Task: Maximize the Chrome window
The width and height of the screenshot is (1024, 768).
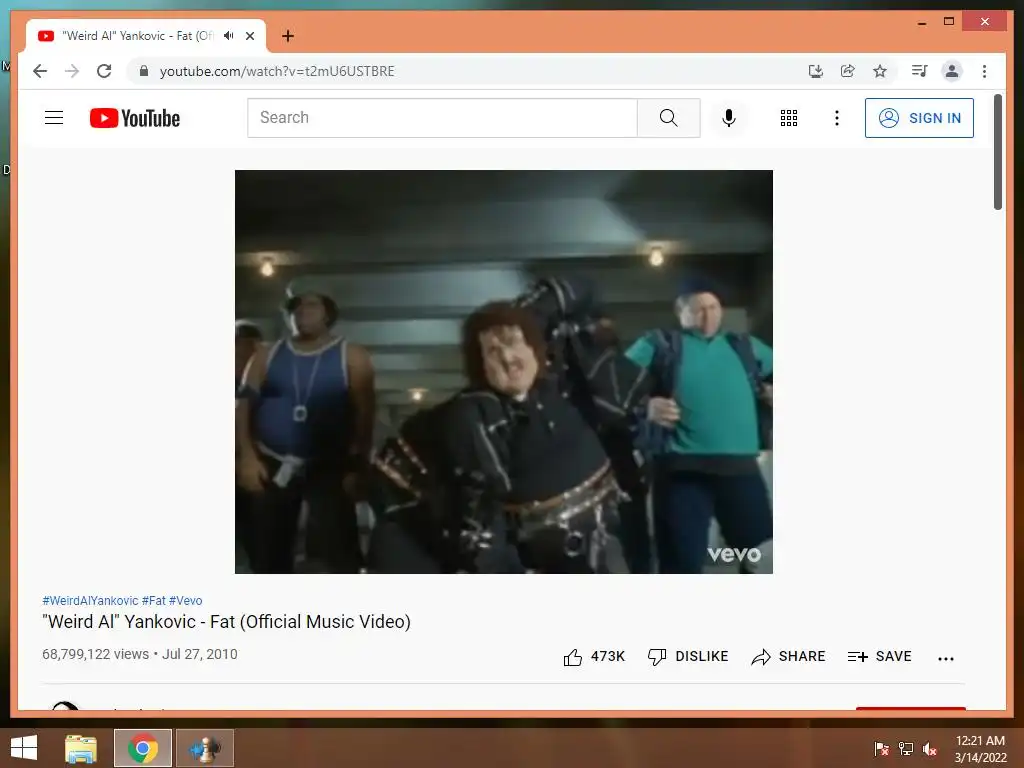Action: pos(949,22)
